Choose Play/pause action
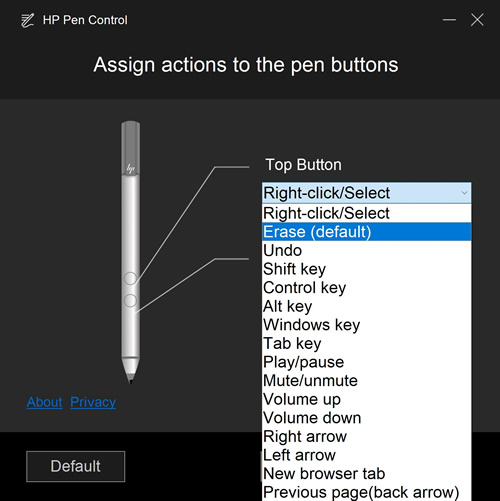 (367, 362)
